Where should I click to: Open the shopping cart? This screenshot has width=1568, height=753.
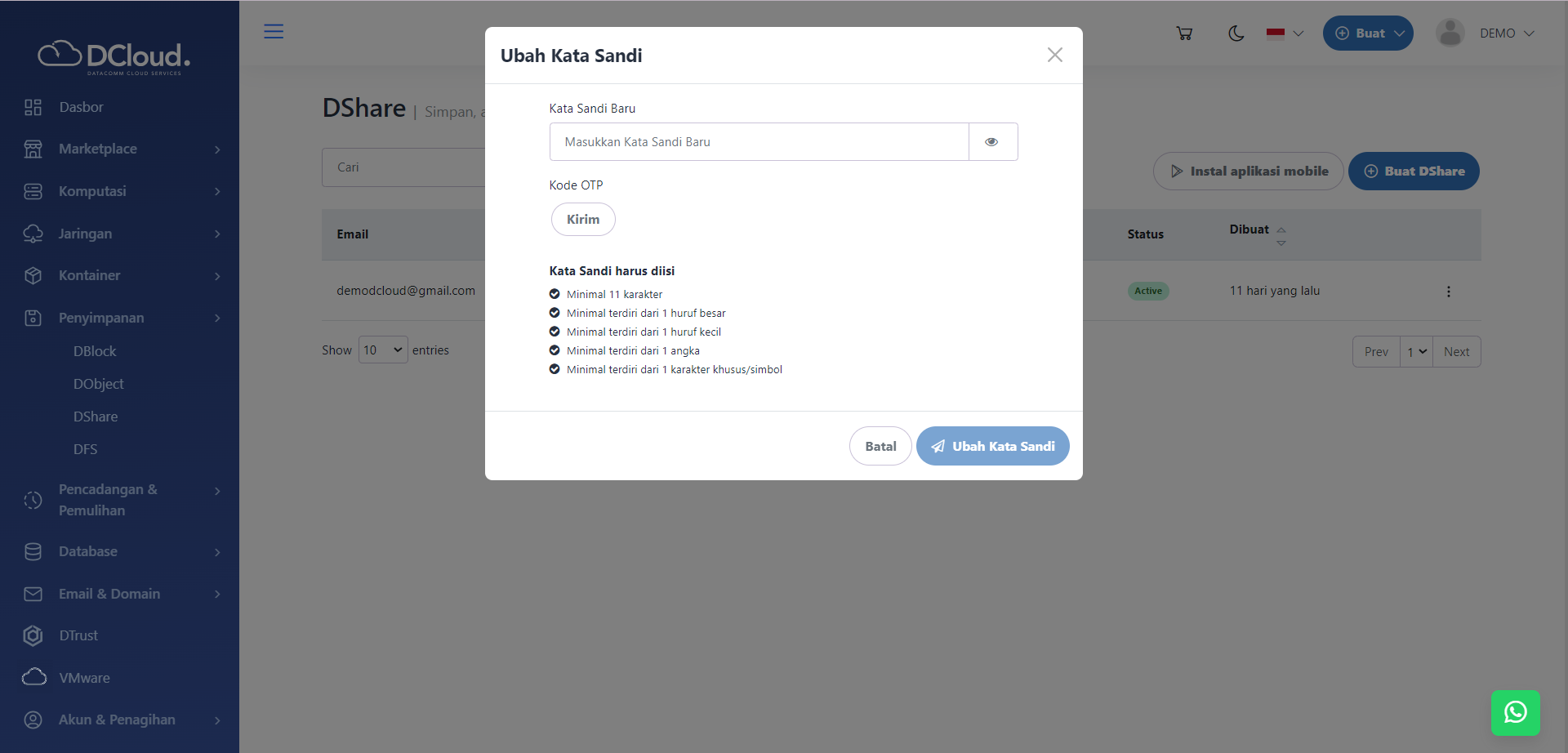[1184, 33]
